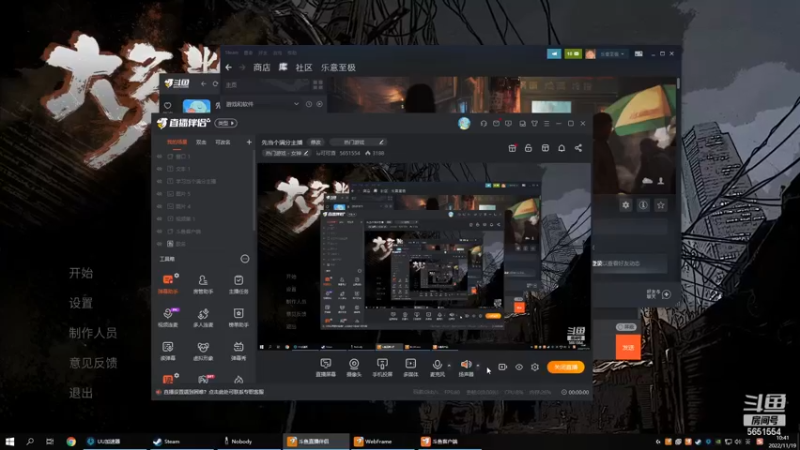Favorite the game with the Steam star icon
800x450 pixels.
click(661, 205)
